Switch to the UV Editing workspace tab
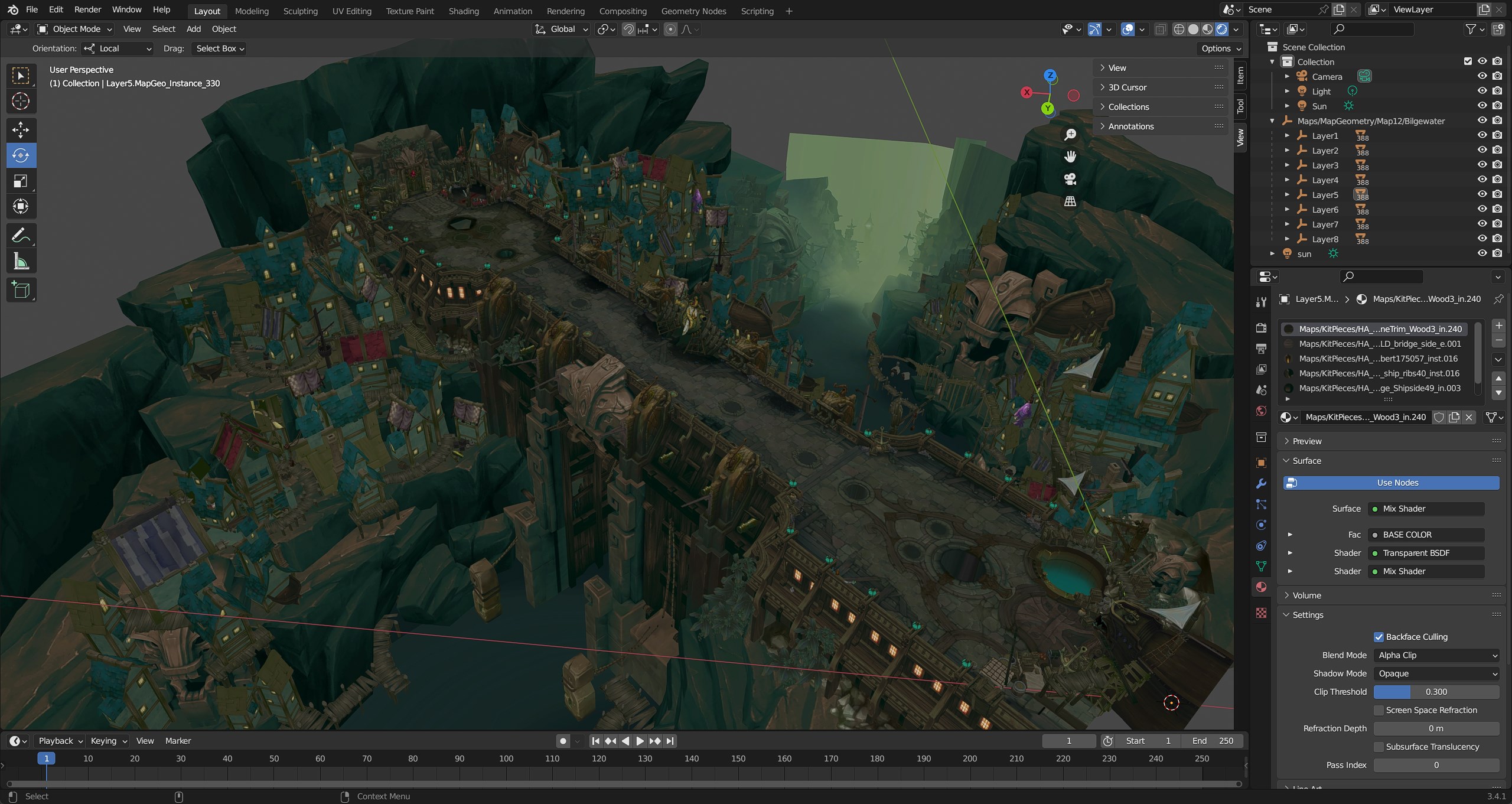 [351, 11]
